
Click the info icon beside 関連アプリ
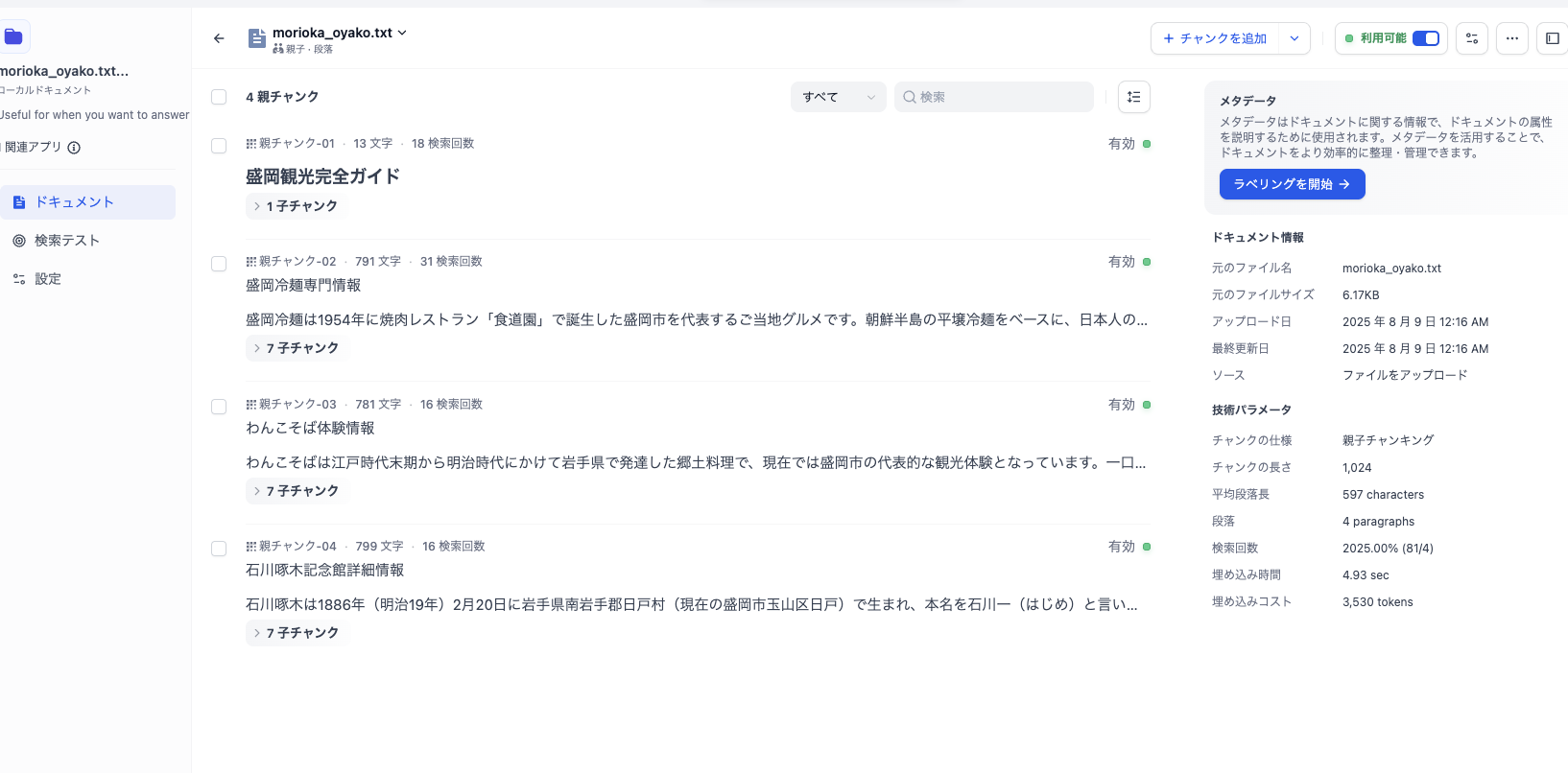[x=74, y=148]
